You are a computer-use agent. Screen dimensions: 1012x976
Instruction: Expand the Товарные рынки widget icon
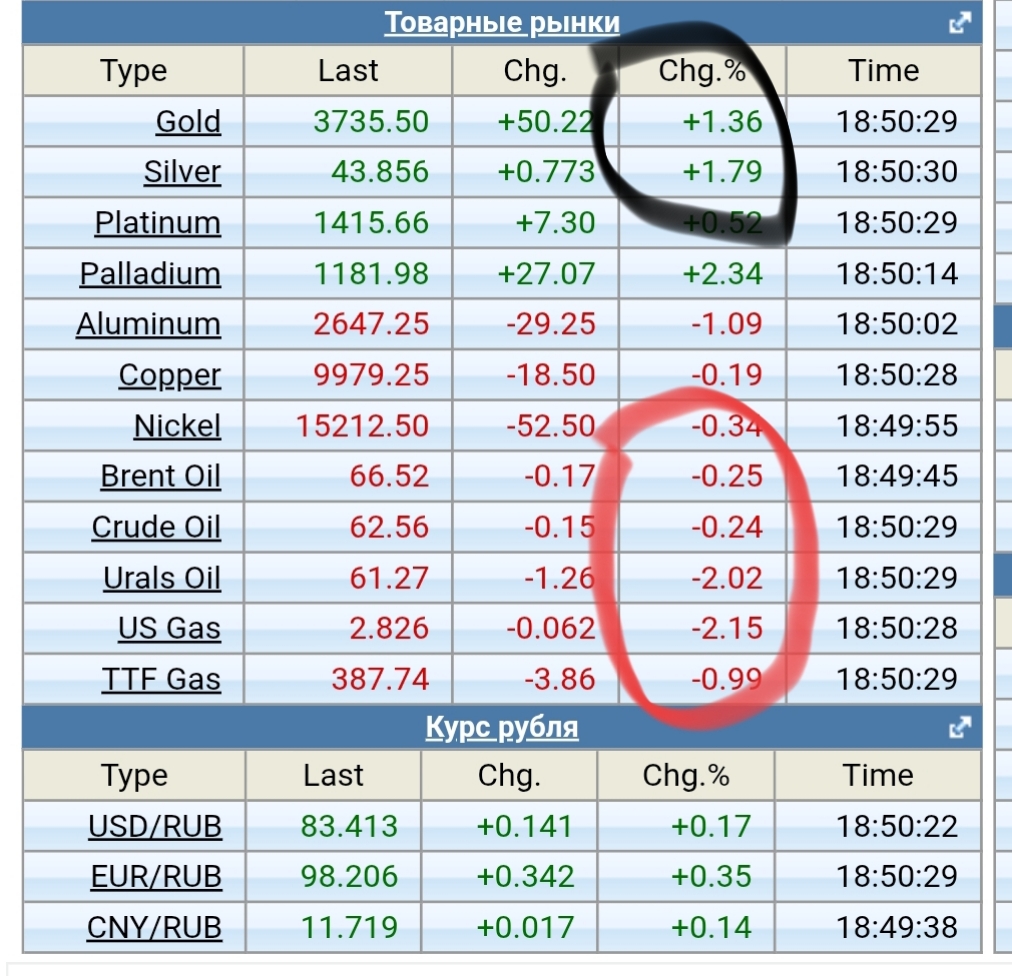coord(960,22)
